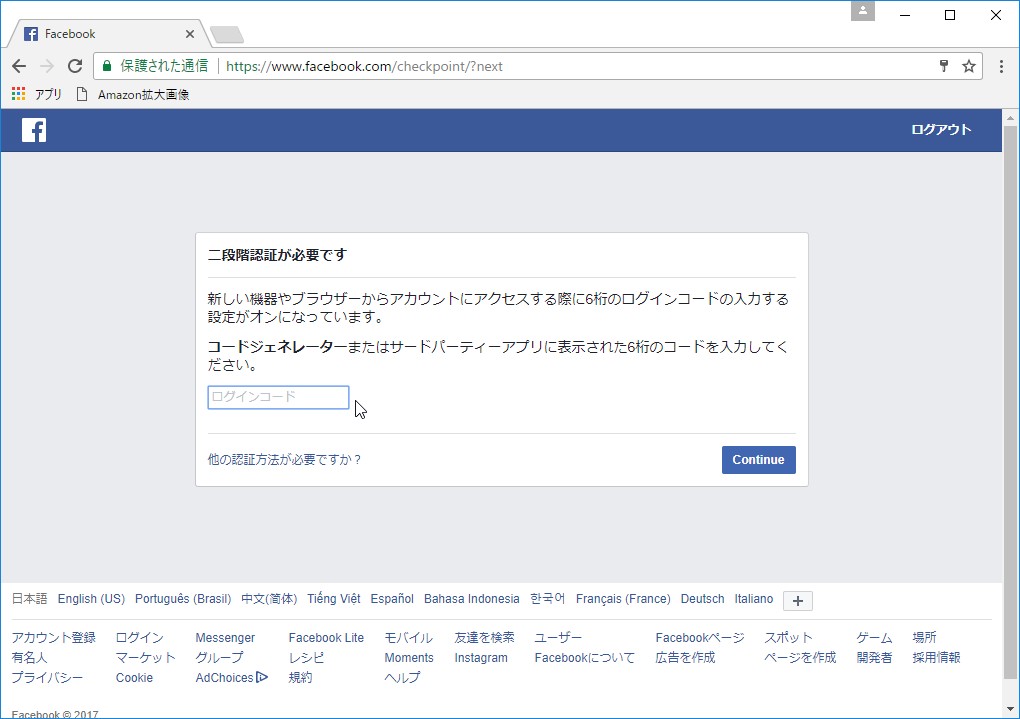The height and width of the screenshot is (719, 1020).
Task: Switch language to English (US)
Action: (90, 598)
